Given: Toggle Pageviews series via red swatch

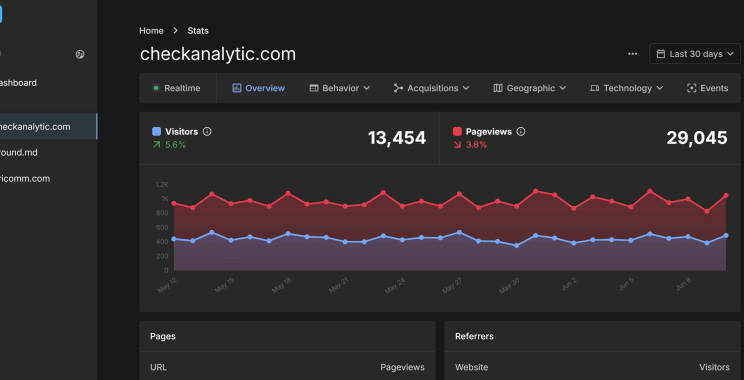Looking at the screenshot, I should pos(457,132).
